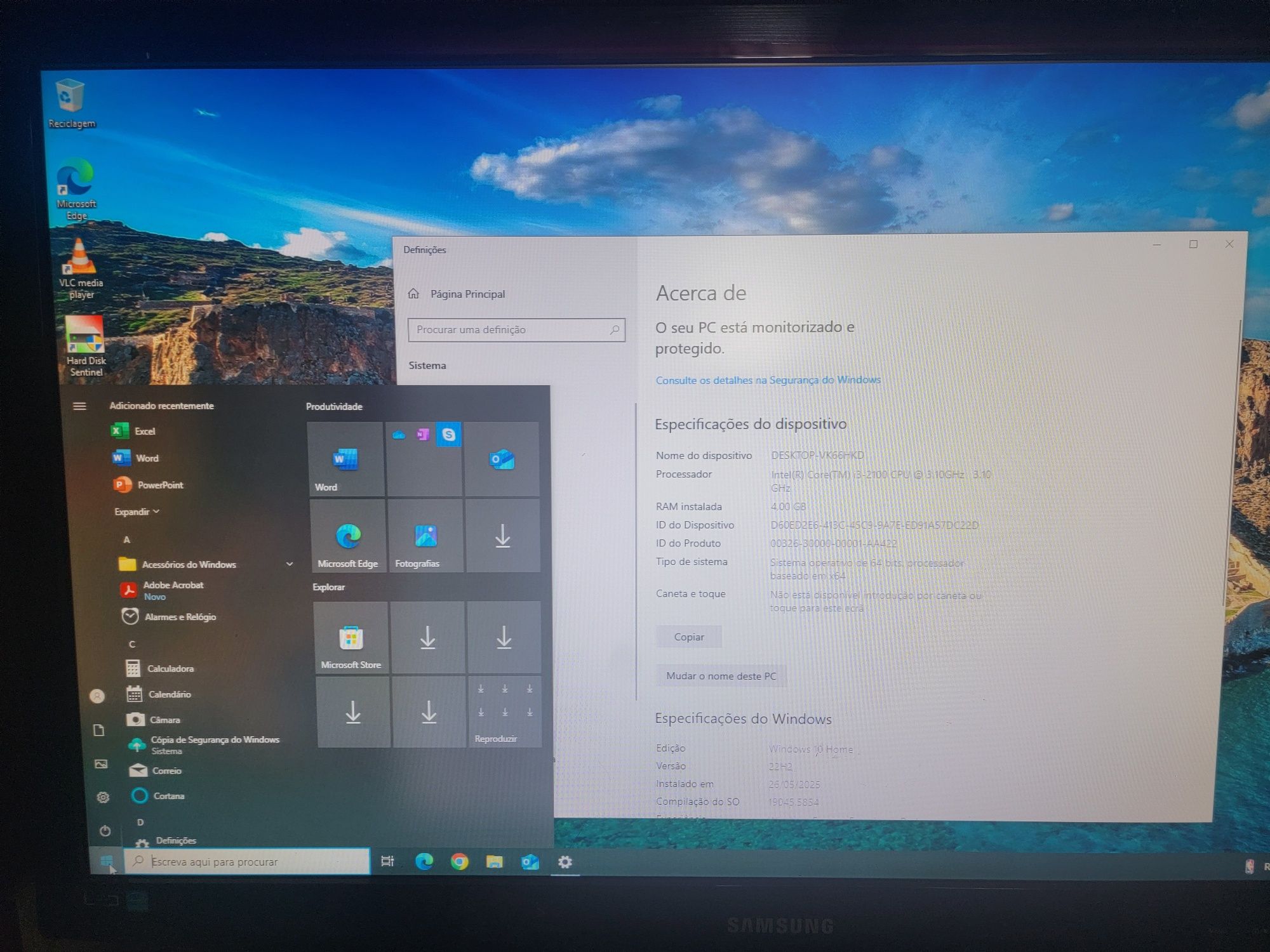Open the Recycle Bin (Reciclagem) desktop icon
Screen dimensions: 1270x952
[x=70, y=103]
